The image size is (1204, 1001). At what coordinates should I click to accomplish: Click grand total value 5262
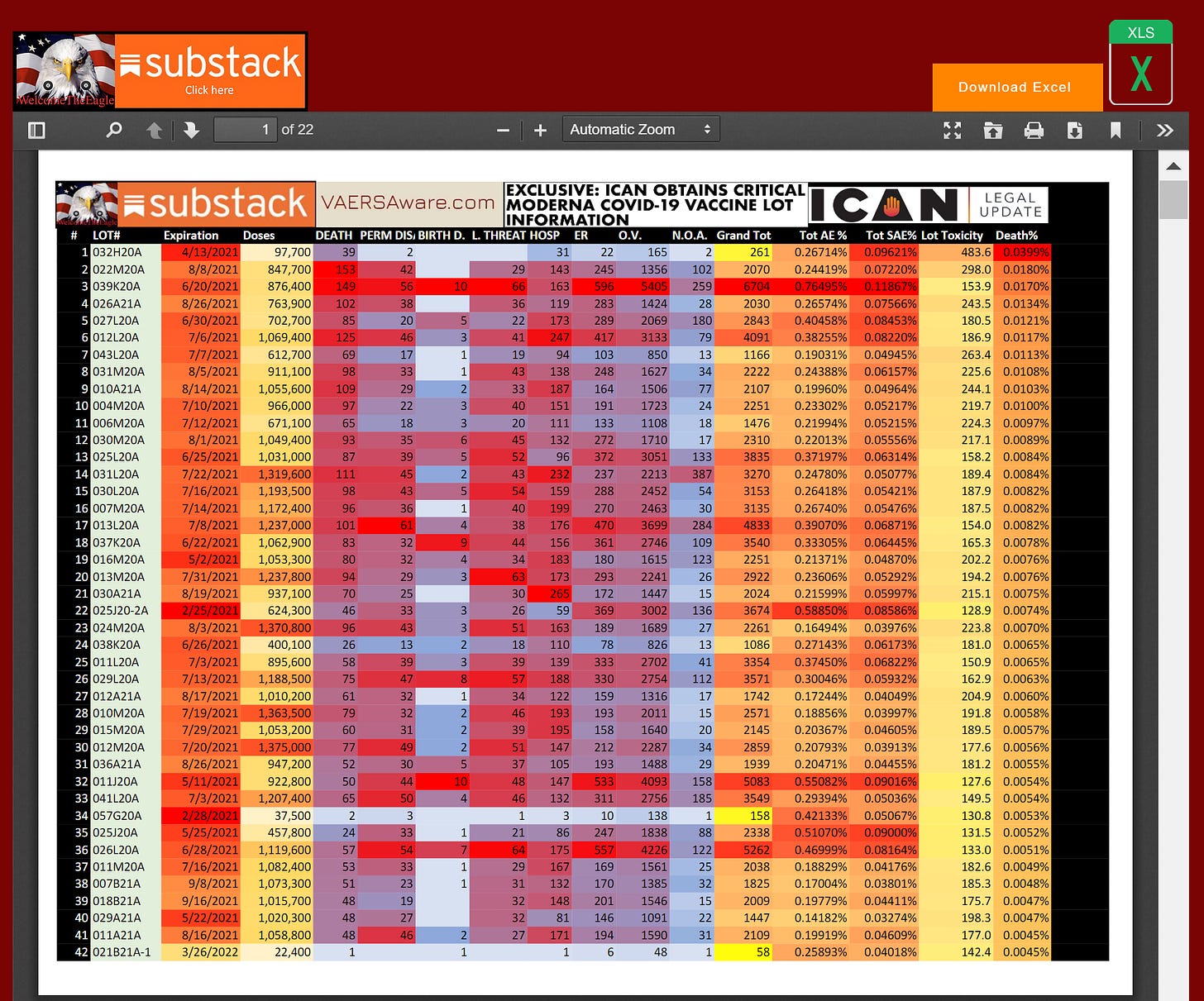(756, 850)
